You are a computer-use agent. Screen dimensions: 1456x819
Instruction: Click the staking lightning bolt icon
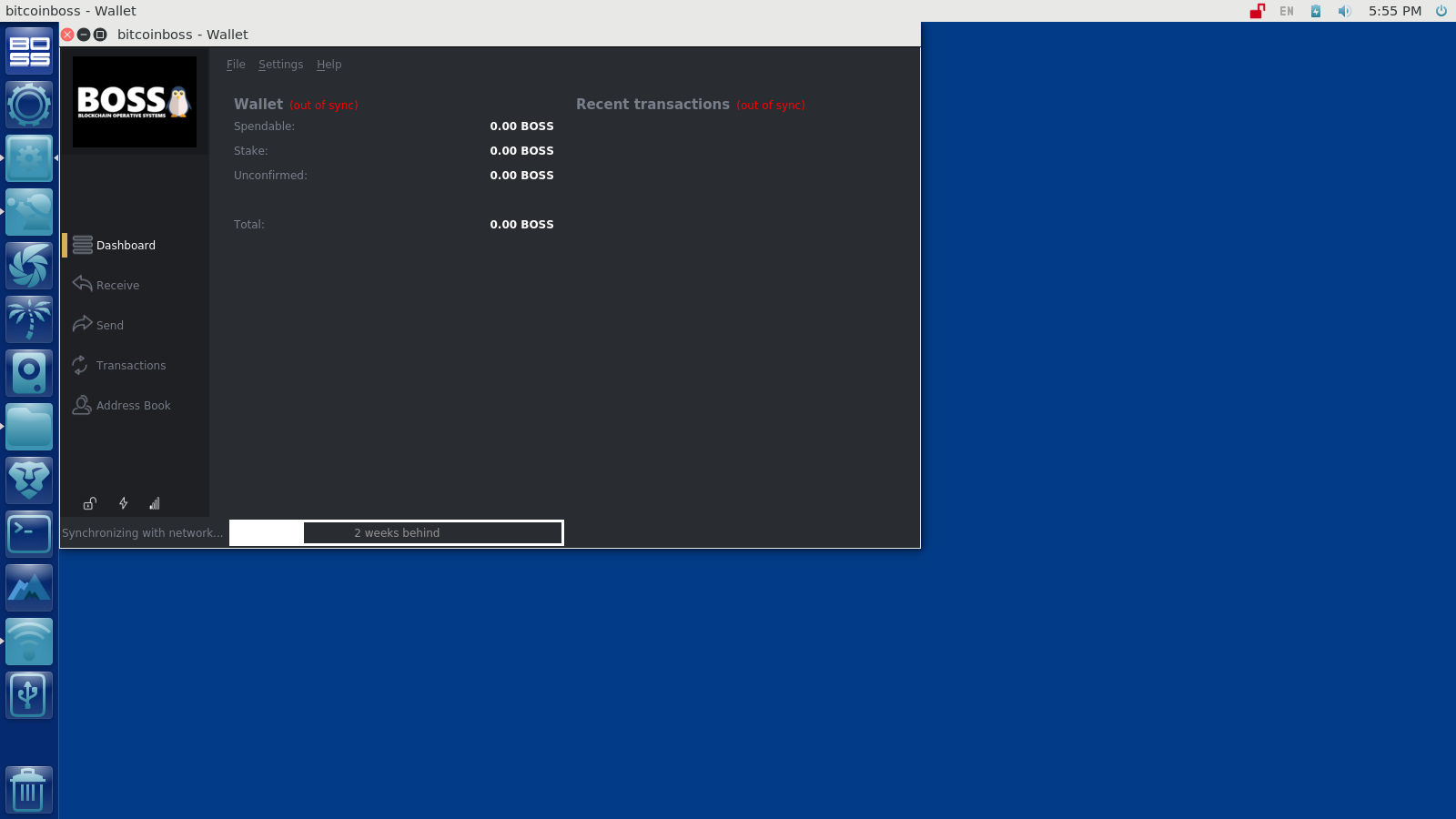tap(123, 503)
